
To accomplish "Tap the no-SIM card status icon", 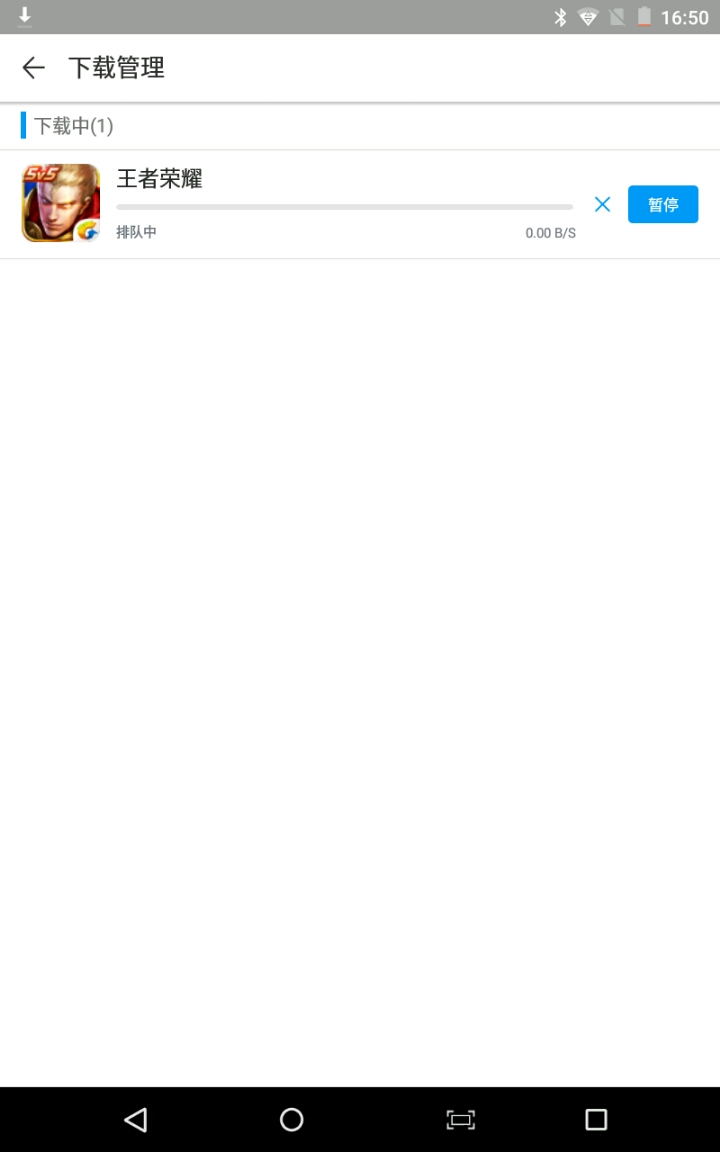I will pos(617,17).
